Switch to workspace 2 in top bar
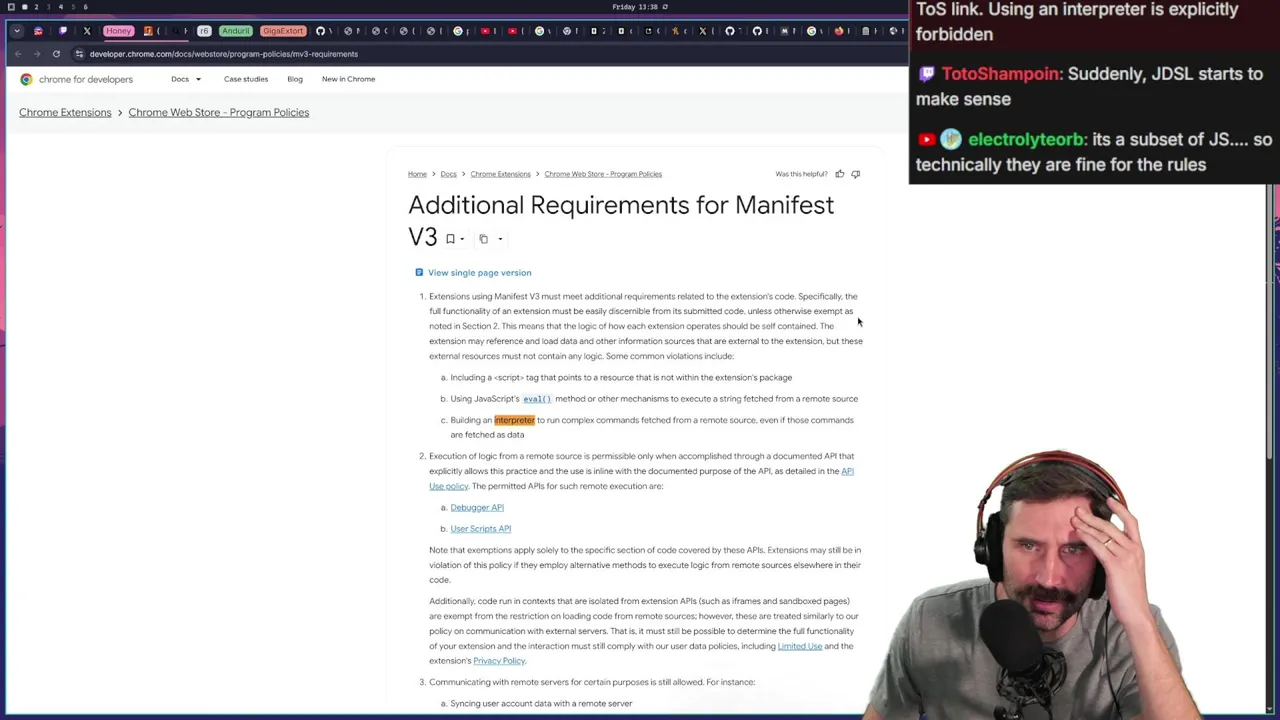This screenshot has width=1280, height=720. click(36, 7)
